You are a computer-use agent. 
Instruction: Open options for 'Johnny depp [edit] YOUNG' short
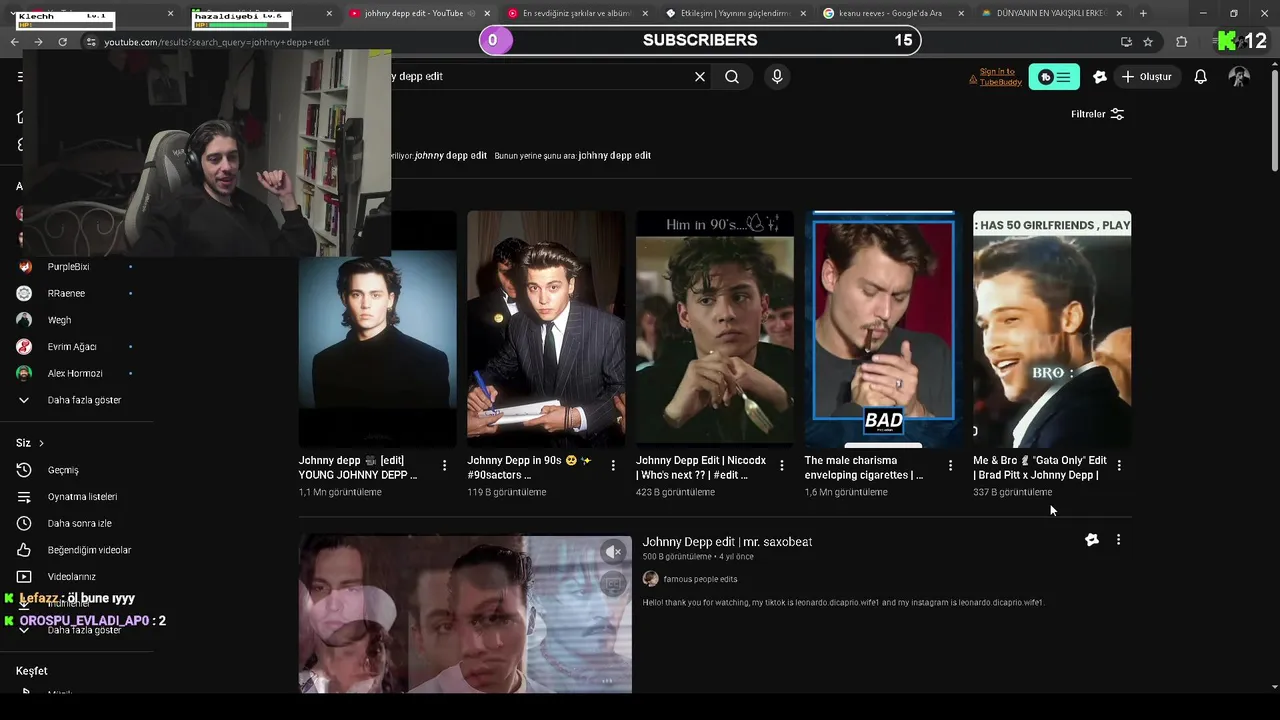[x=444, y=466]
